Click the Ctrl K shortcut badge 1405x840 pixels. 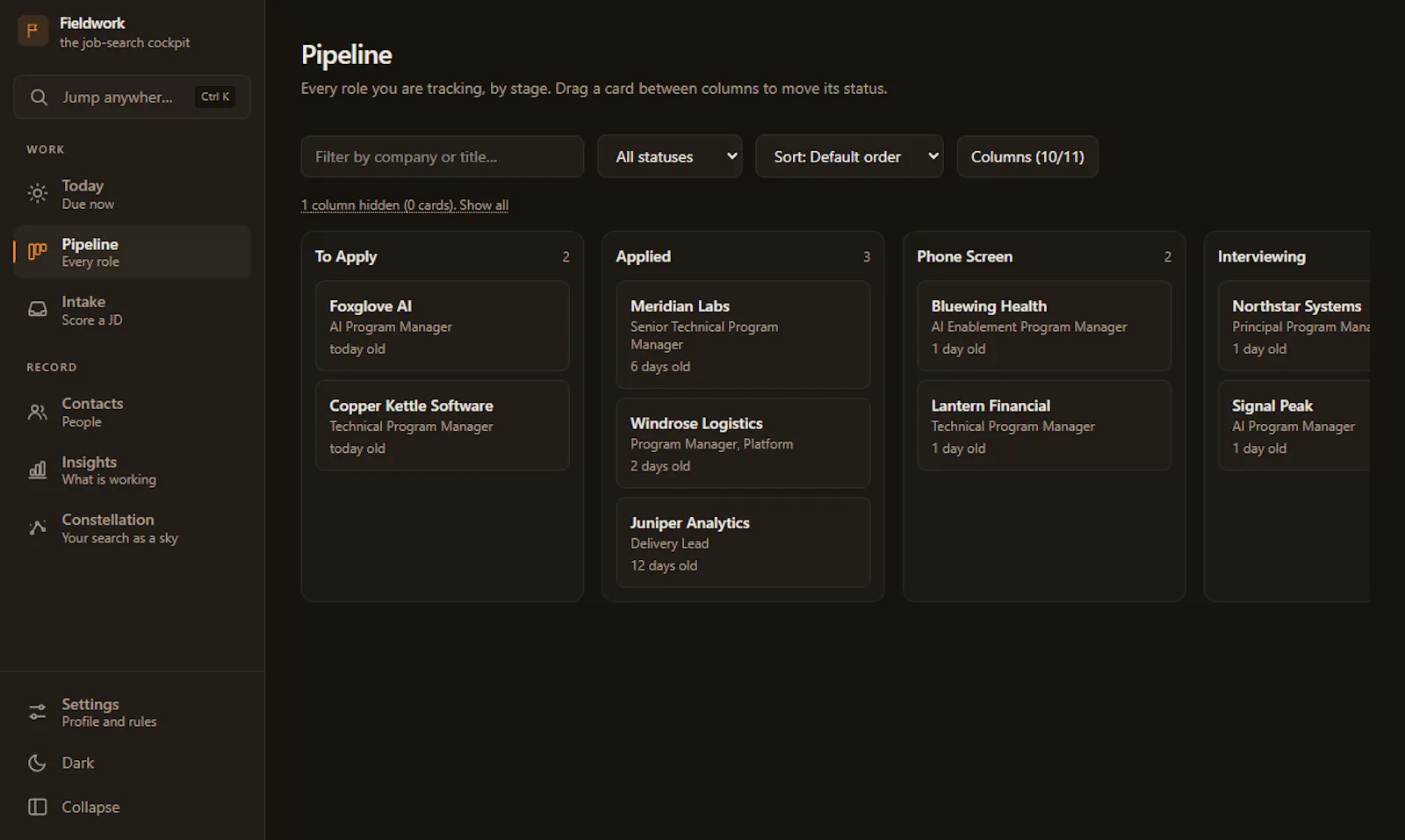coord(215,97)
